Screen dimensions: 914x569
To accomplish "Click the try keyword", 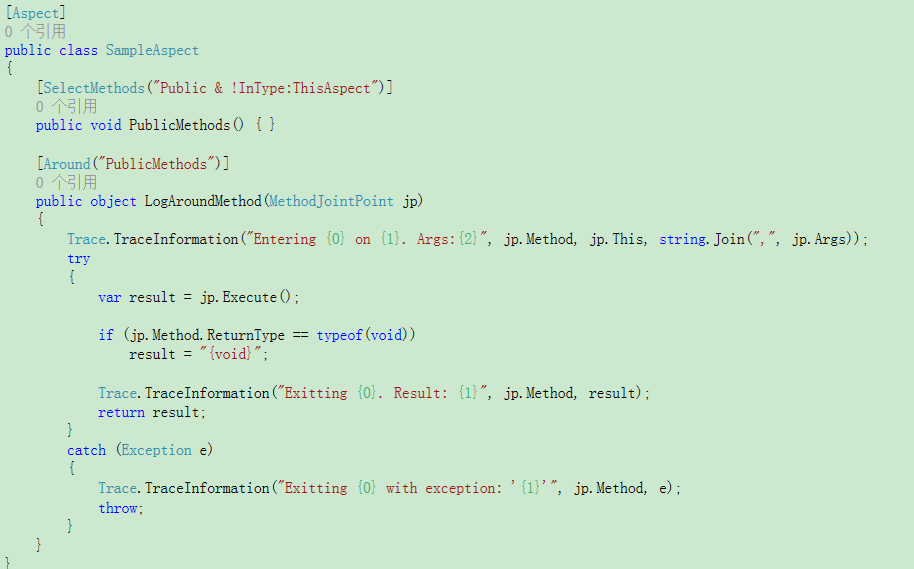I will click(79, 258).
